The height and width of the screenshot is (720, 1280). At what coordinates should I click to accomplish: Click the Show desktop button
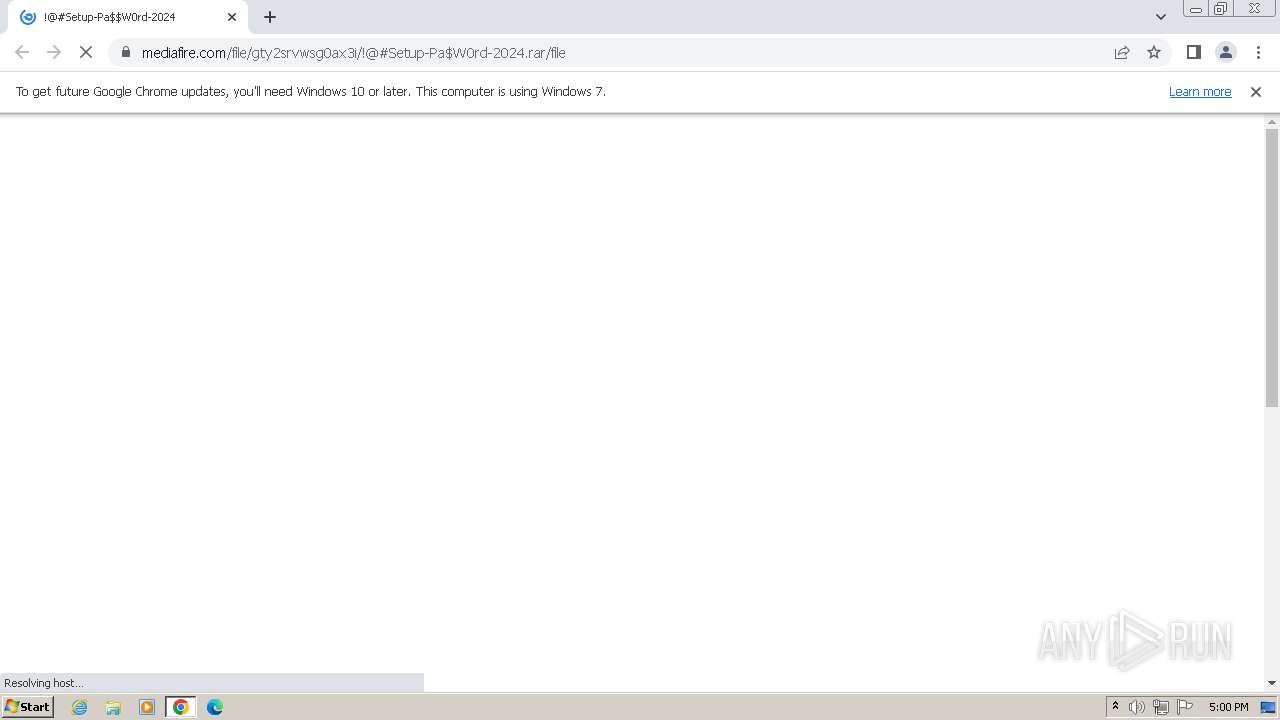[x=1268, y=707]
